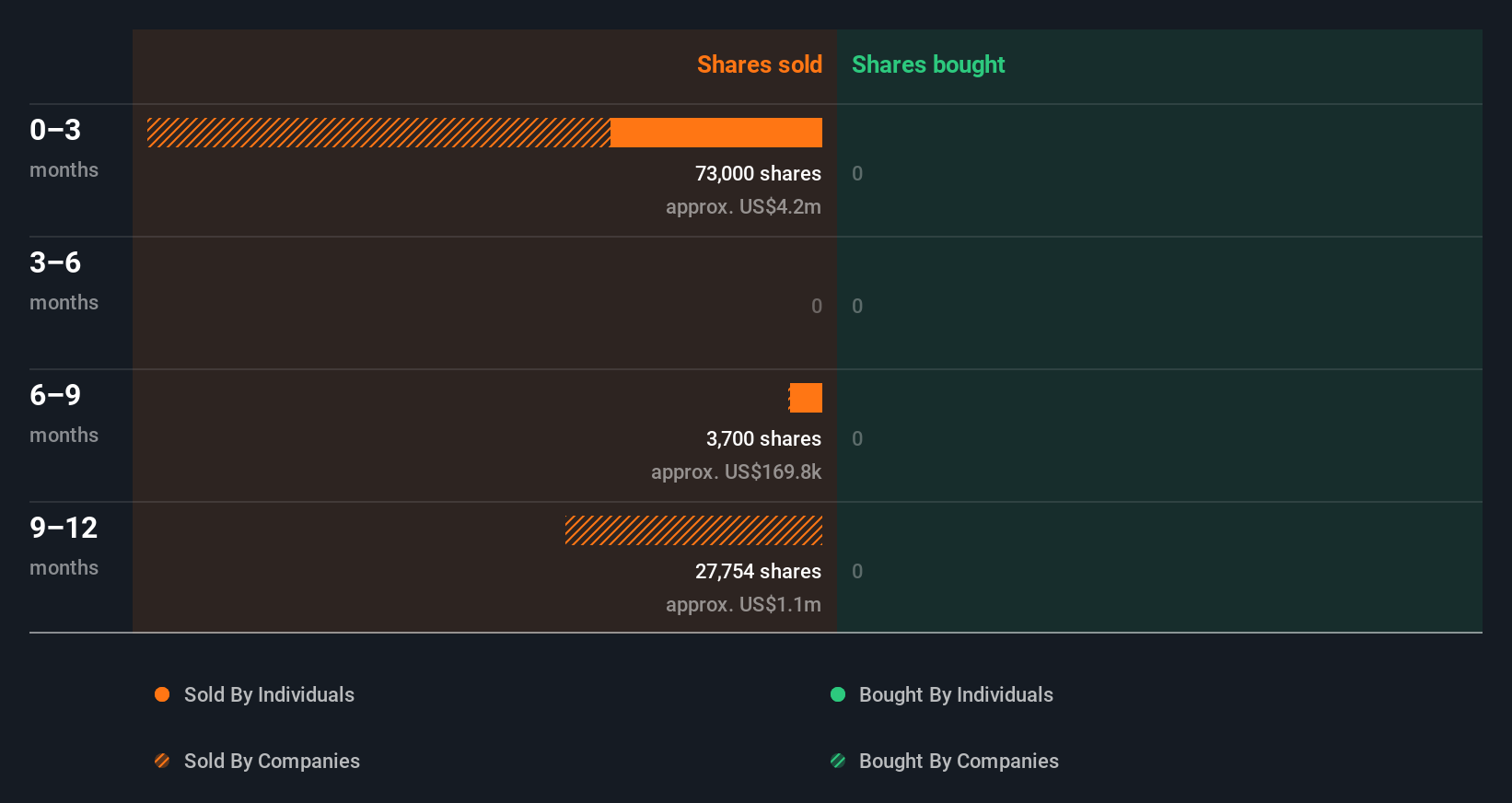Screen dimensions: 1512x803
Task: Click the hatched company-sold bar in 0–3 months
Action: pyautogui.click(x=378, y=133)
